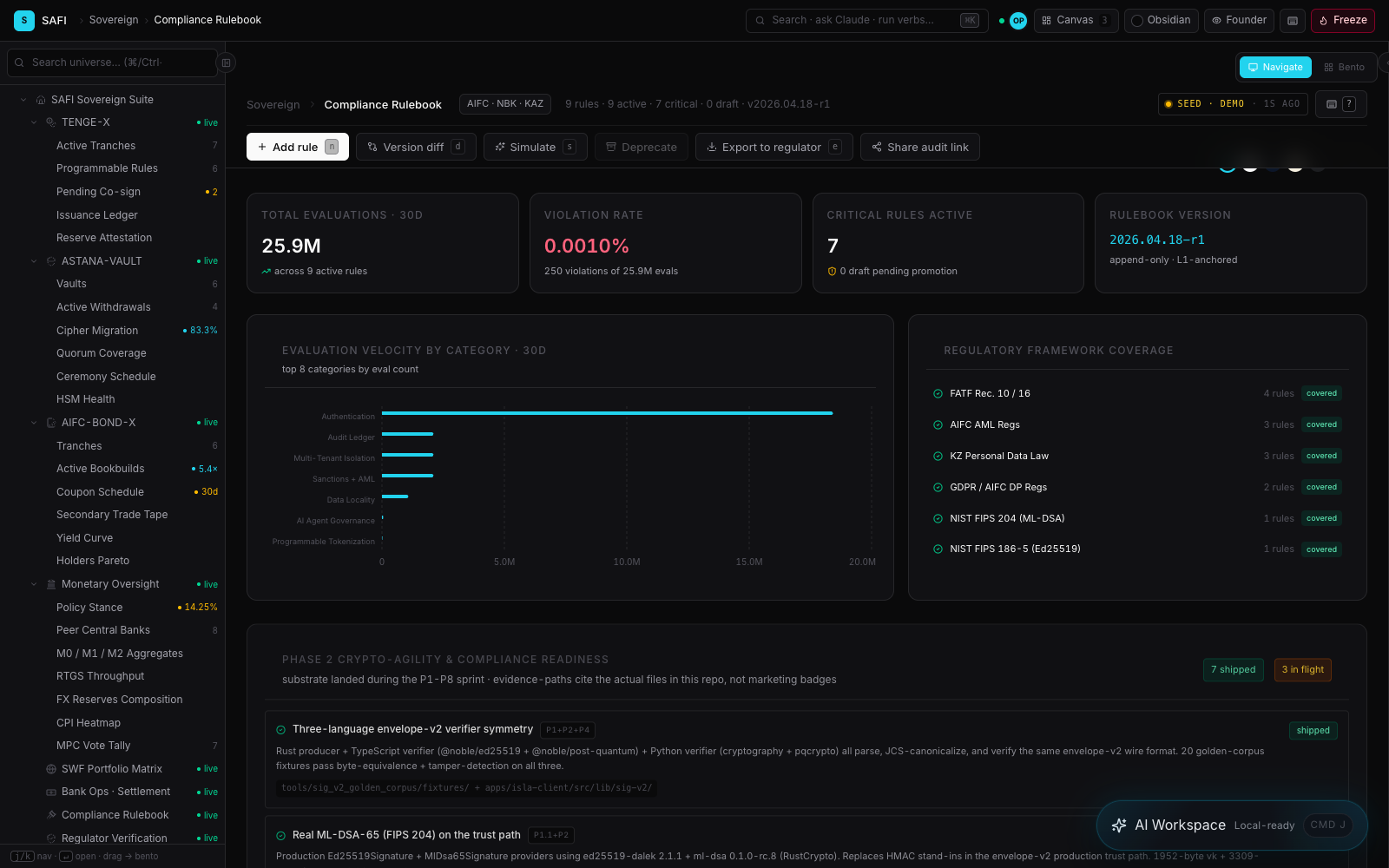This screenshot has width=1389, height=868.
Task: Click the SAFI Sovereign Suite home icon
Action: (x=41, y=100)
